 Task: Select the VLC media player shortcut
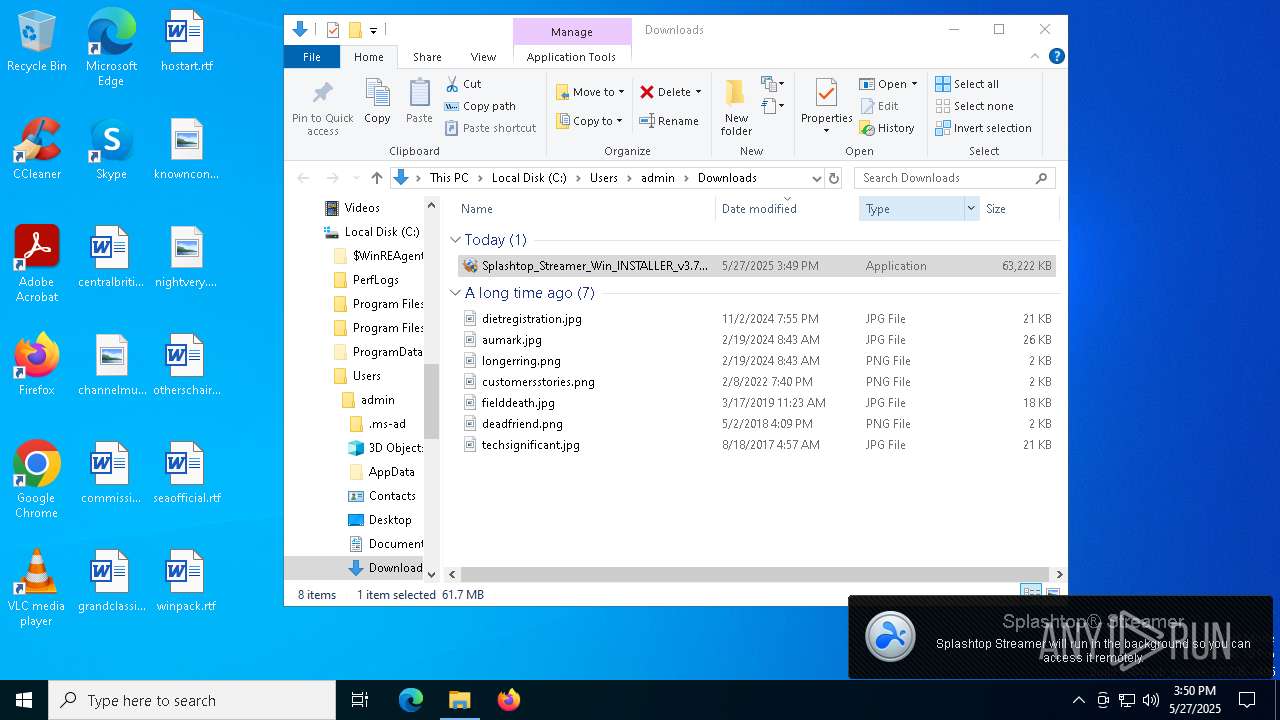(37, 589)
